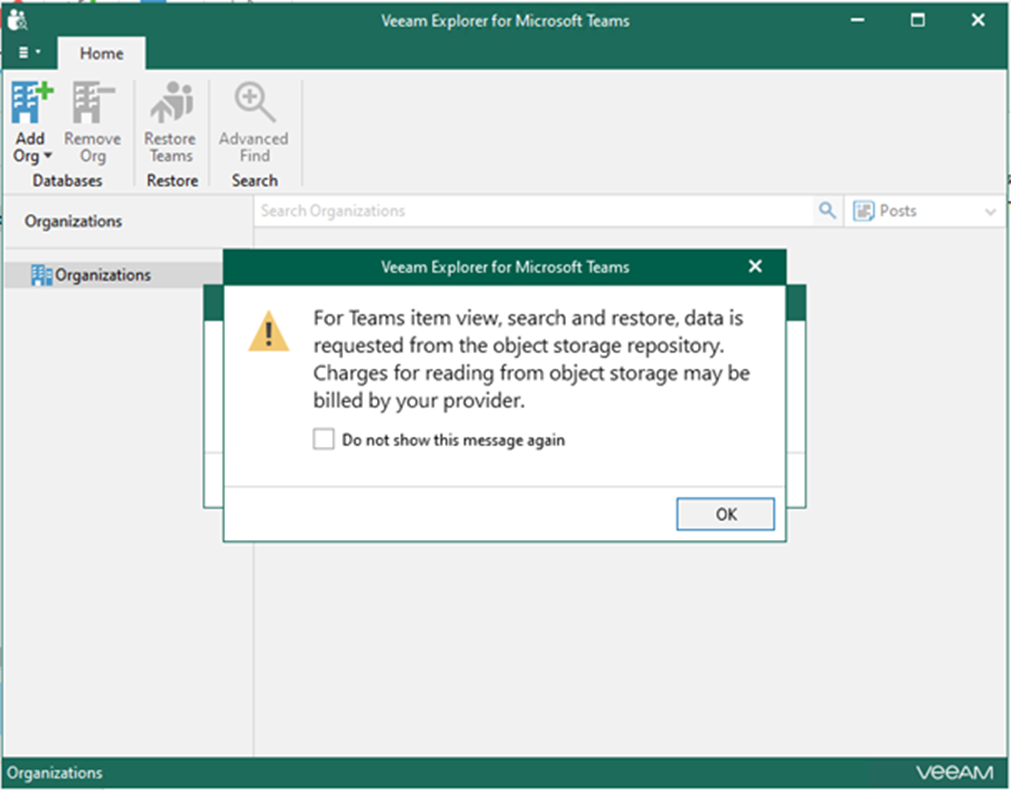The width and height of the screenshot is (1011, 790).
Task: Click the warning triangle icon in dialog
Action: tap(268, 331)
